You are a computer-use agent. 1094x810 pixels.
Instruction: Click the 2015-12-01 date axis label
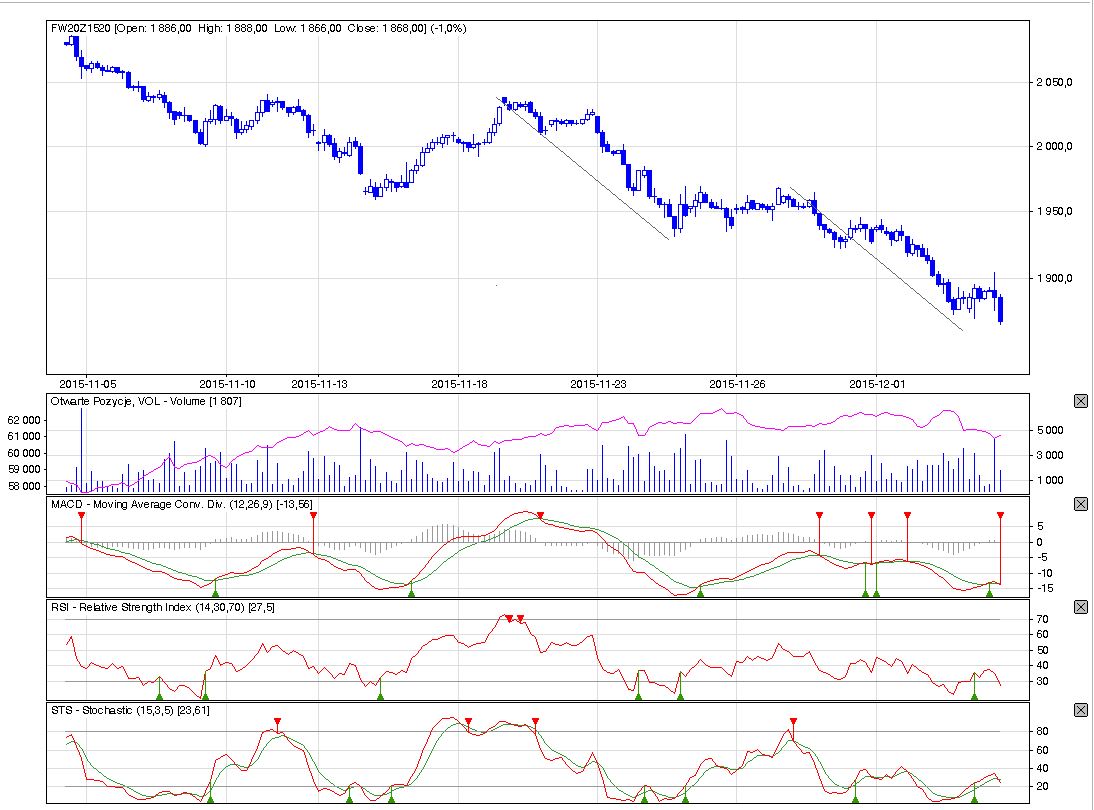click(876, 383)
